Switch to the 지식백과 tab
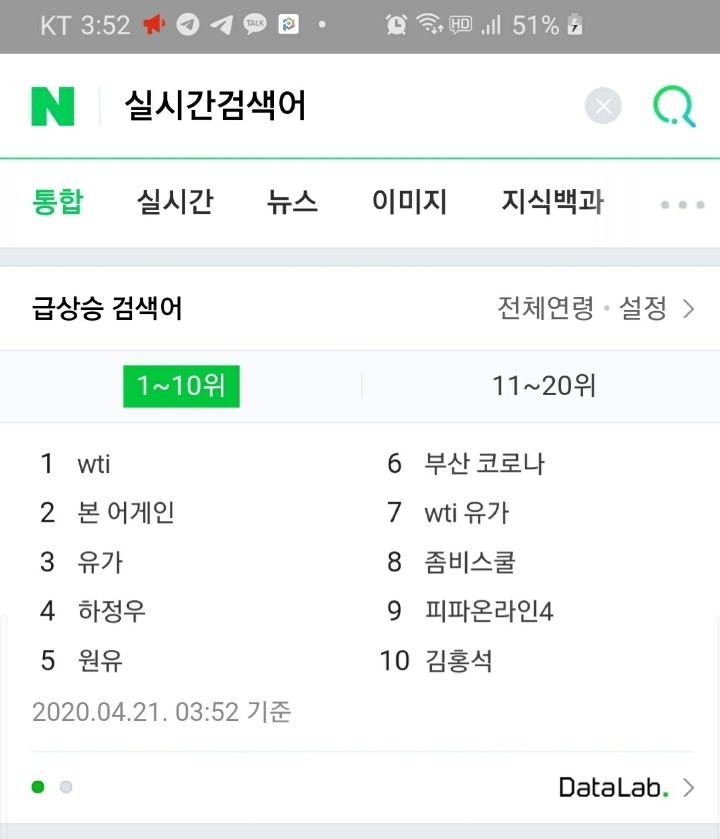 pos(553,202)
